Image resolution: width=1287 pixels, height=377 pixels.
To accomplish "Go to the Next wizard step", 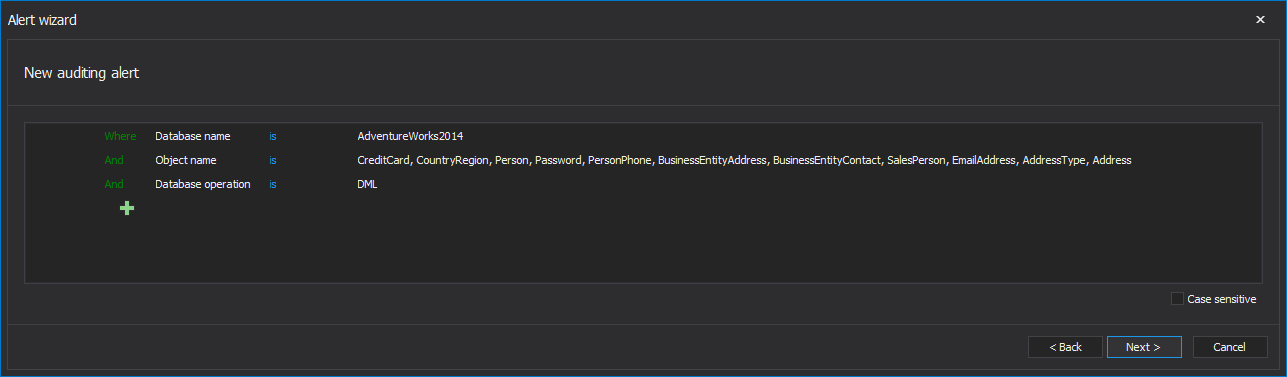I will point(1144,347).
